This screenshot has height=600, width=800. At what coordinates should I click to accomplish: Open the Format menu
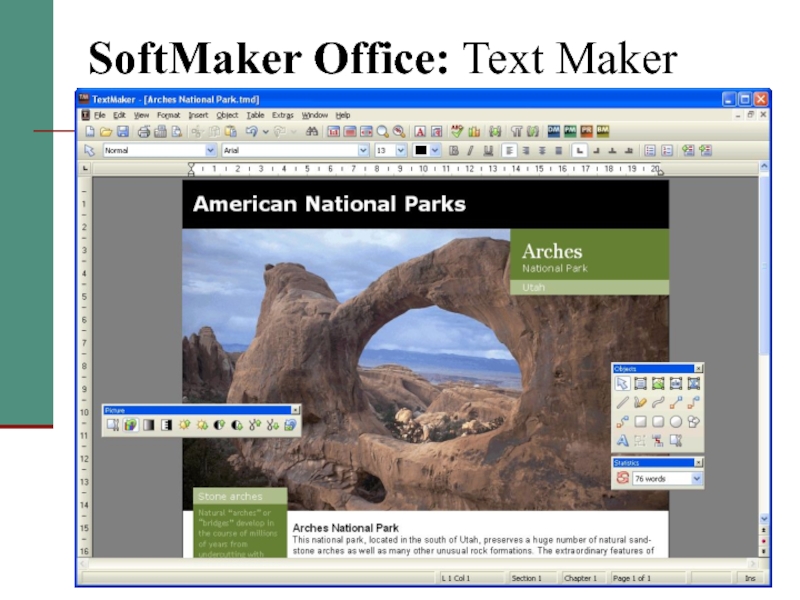(x=168, y=116)
